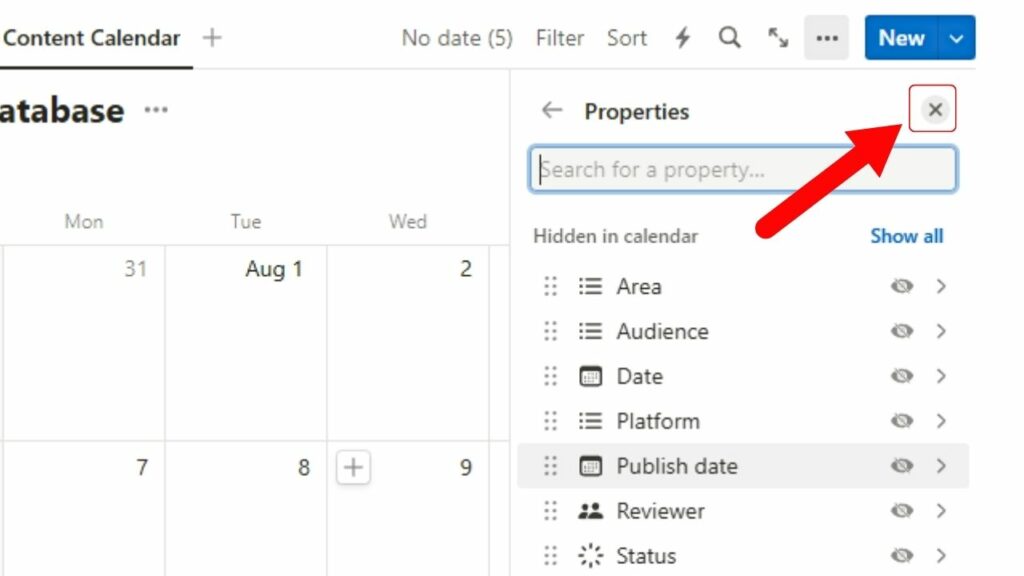Expand settings for the Date property
1024x576 pixels.
[942, 376]
